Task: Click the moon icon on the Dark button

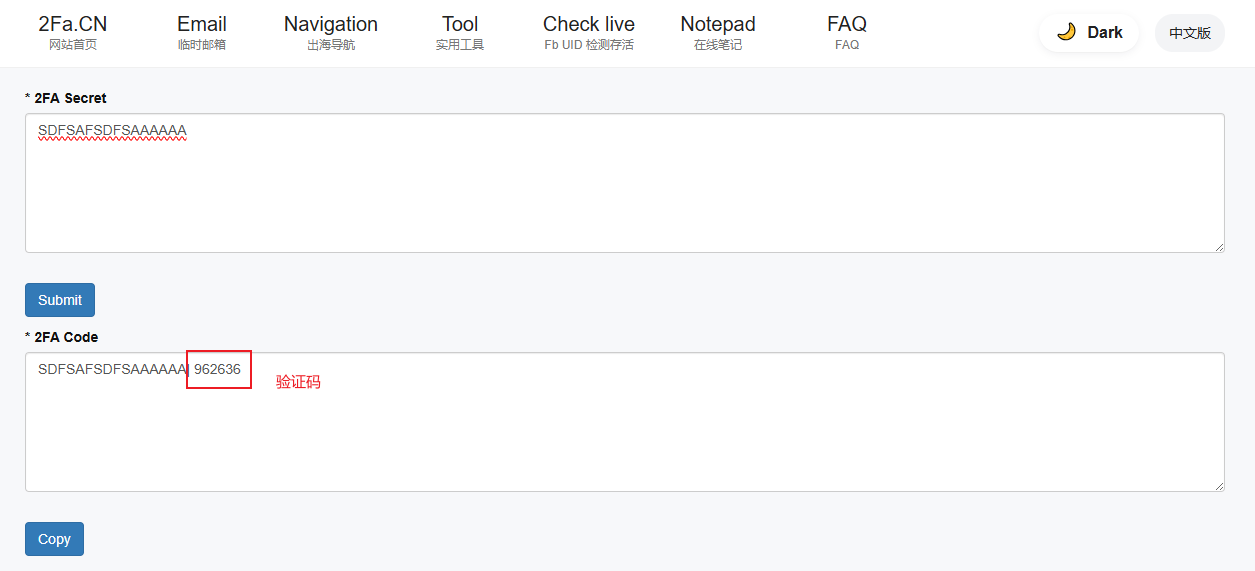Action: (x=1066, y=32)
